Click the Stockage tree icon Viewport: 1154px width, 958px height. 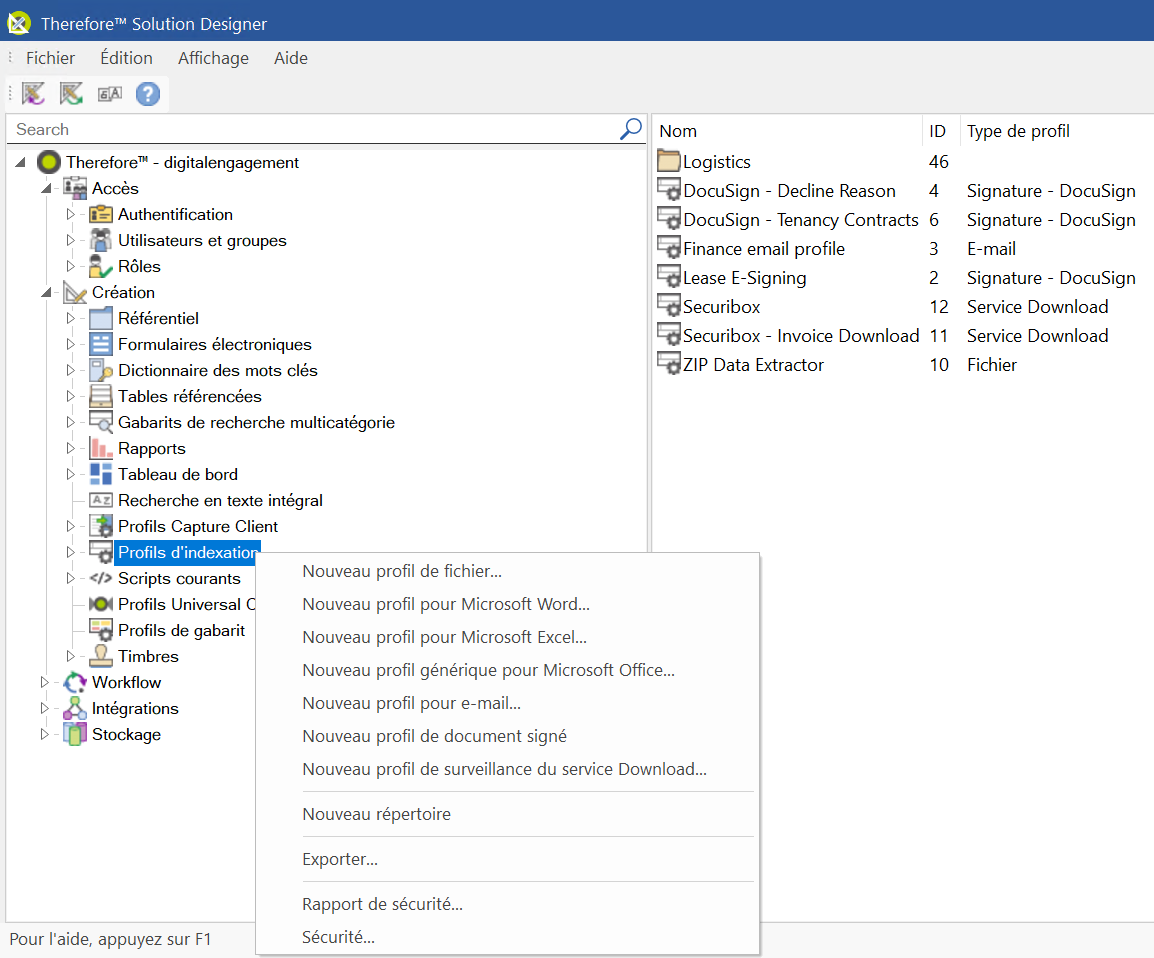coord(74,734)
